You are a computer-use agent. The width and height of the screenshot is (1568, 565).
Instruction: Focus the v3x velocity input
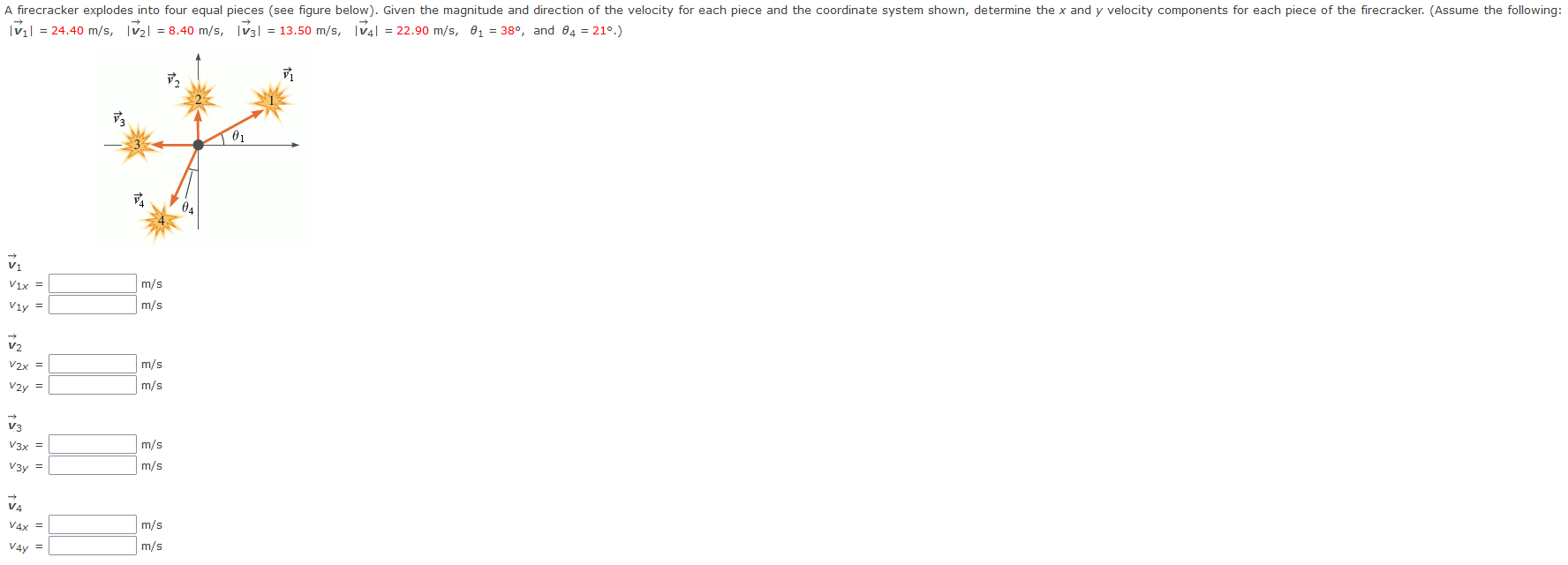coord(93,444)
